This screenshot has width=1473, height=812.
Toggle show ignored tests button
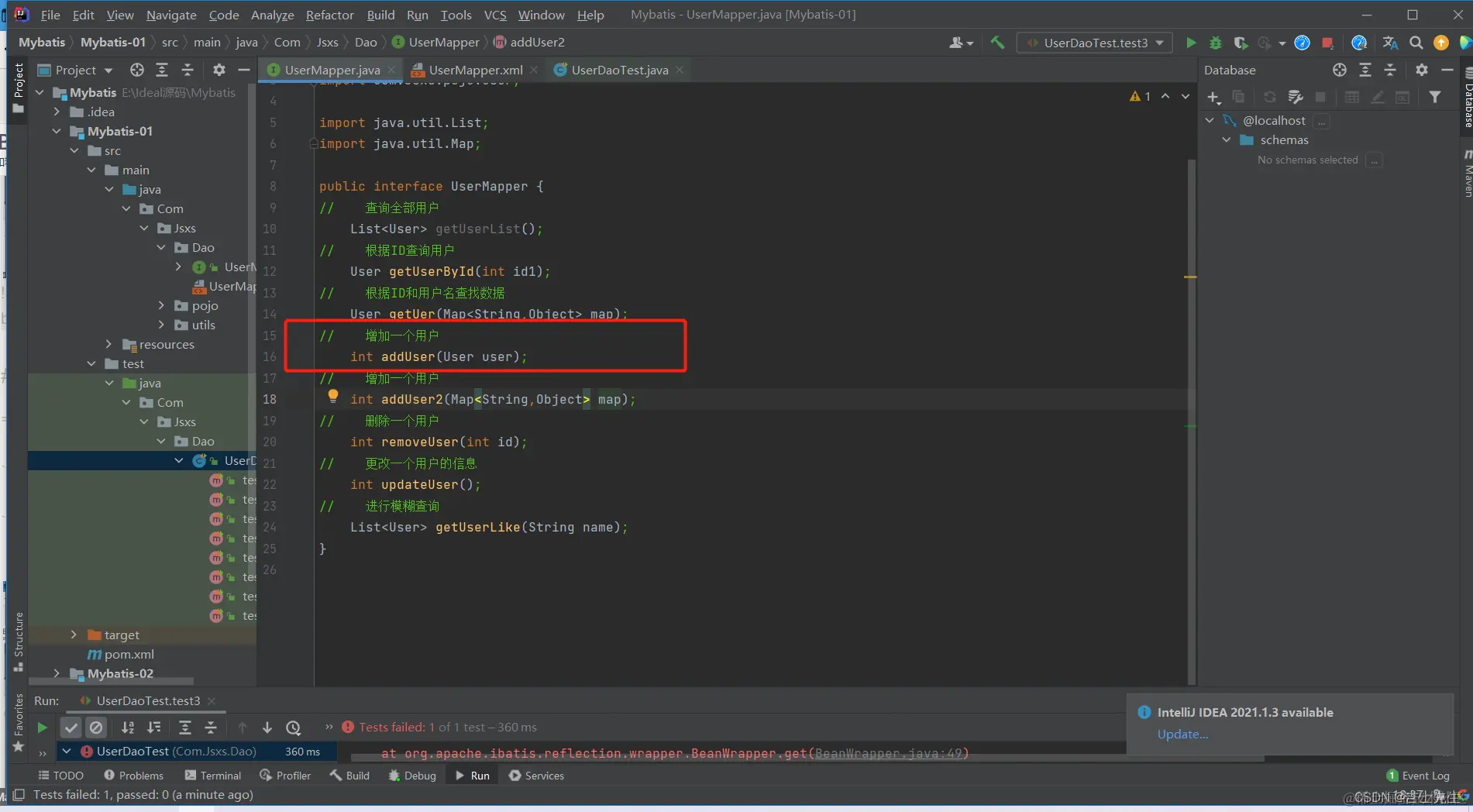(x=96, y=728)
